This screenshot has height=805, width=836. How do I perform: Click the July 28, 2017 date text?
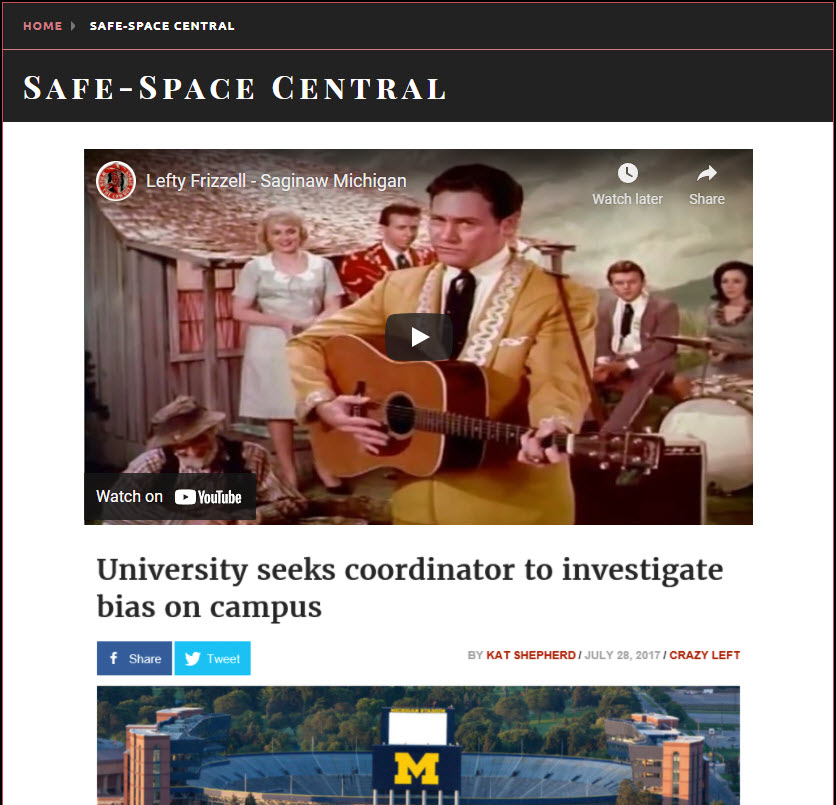[622, 655]
